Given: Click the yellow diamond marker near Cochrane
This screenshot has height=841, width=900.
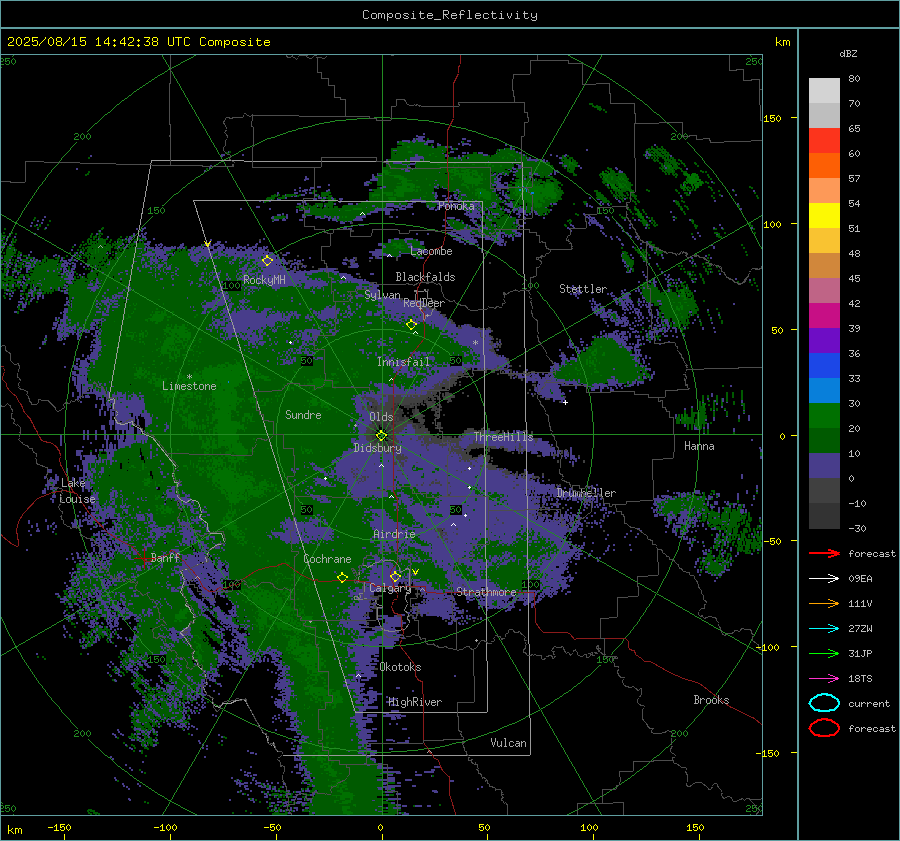Looking at the screenshot, I should tap(343, 577).
